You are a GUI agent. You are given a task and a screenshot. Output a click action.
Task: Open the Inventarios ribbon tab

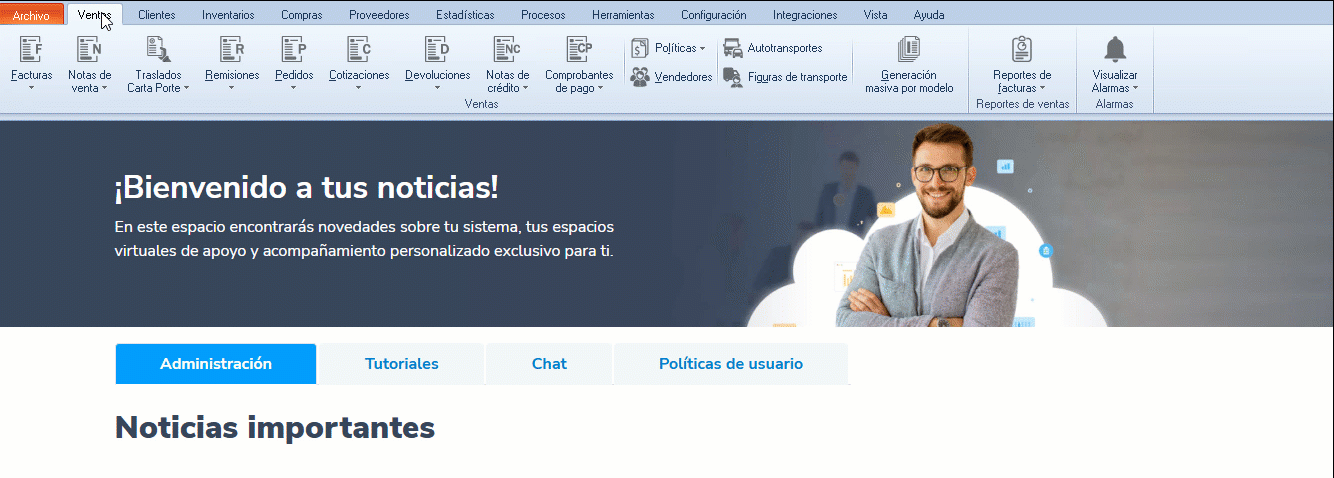click(x=227, y=15)
